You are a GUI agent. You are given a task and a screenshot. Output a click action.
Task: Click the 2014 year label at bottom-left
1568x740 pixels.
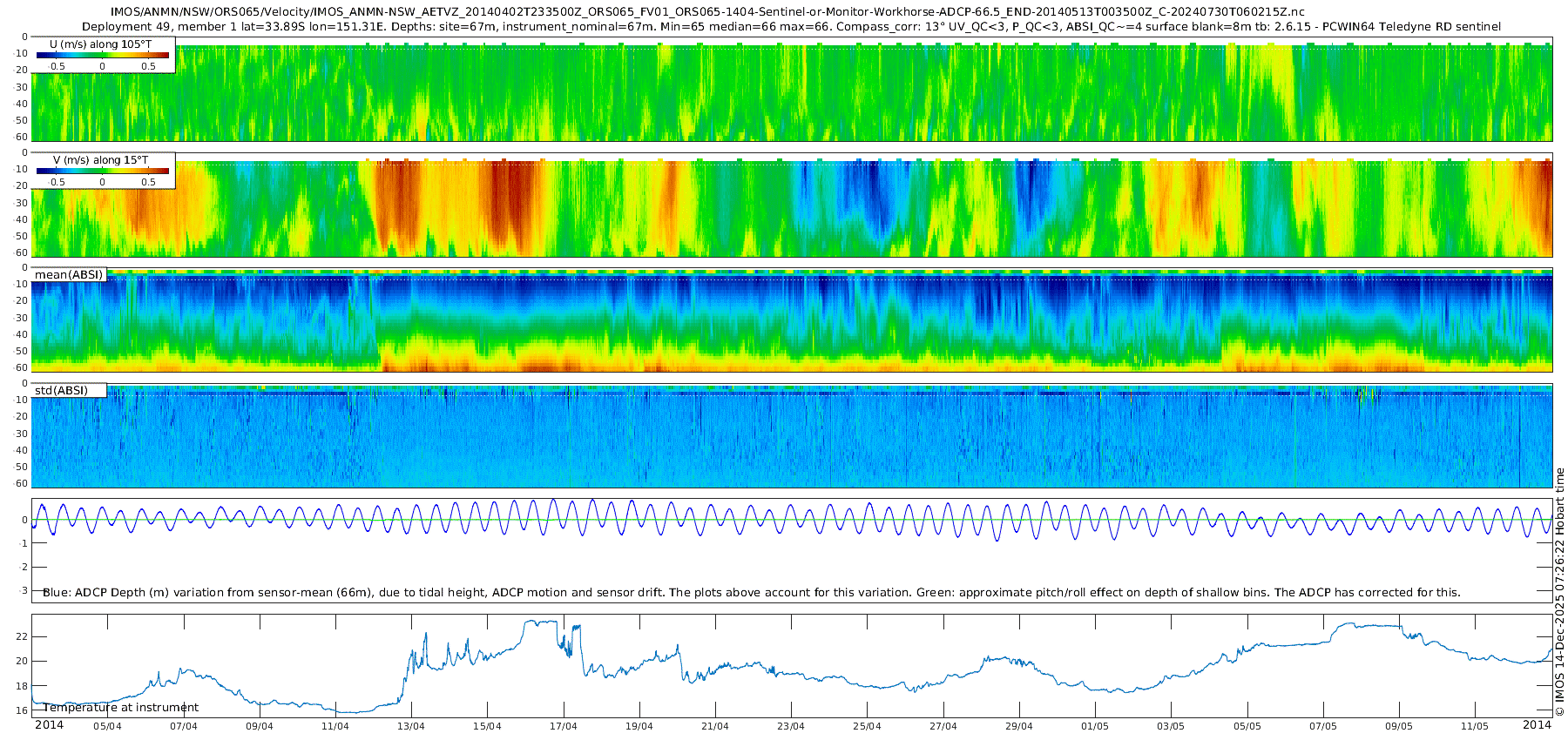click(x=49, y=724)
